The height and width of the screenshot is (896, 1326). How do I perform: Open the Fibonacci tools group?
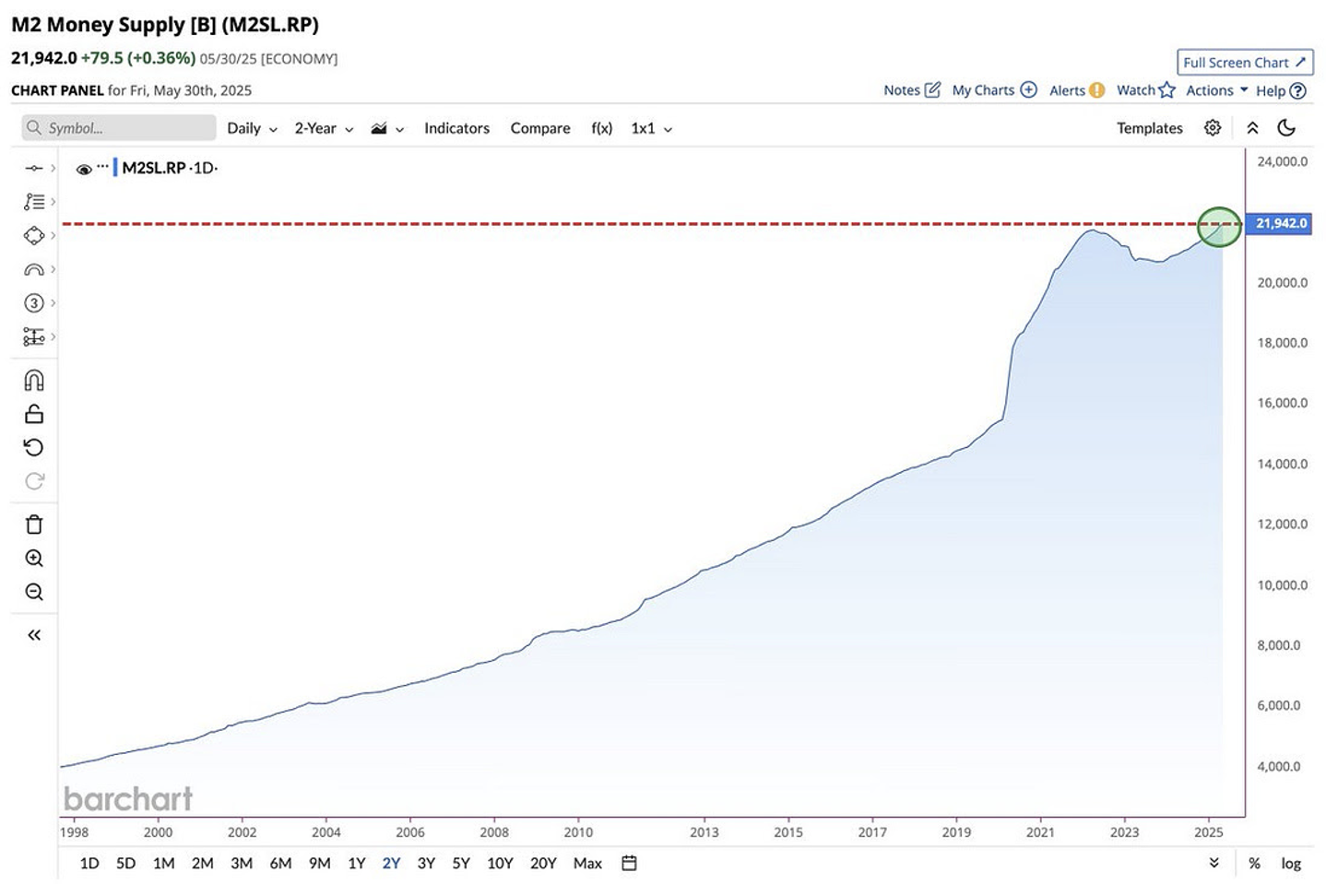coord(33,202)
